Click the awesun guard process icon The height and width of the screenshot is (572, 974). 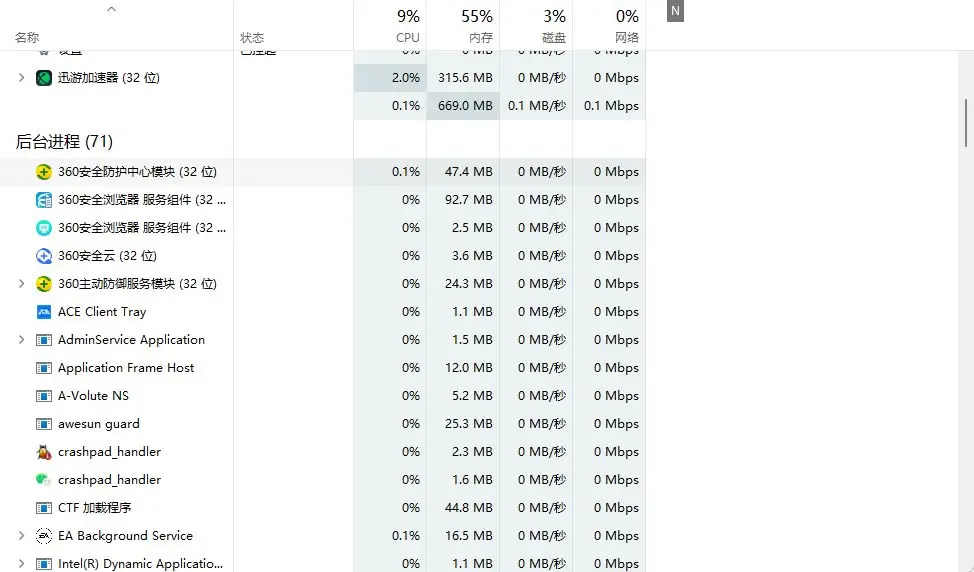click(44, 424)
